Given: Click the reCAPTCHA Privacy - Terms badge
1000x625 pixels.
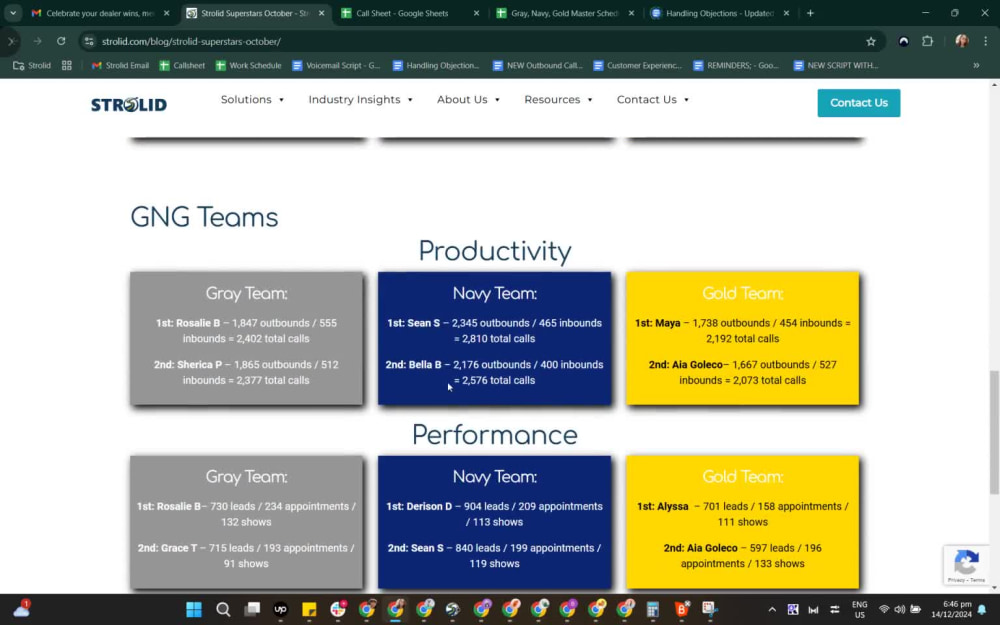Looking at the screenshot, I should point(967,564).
